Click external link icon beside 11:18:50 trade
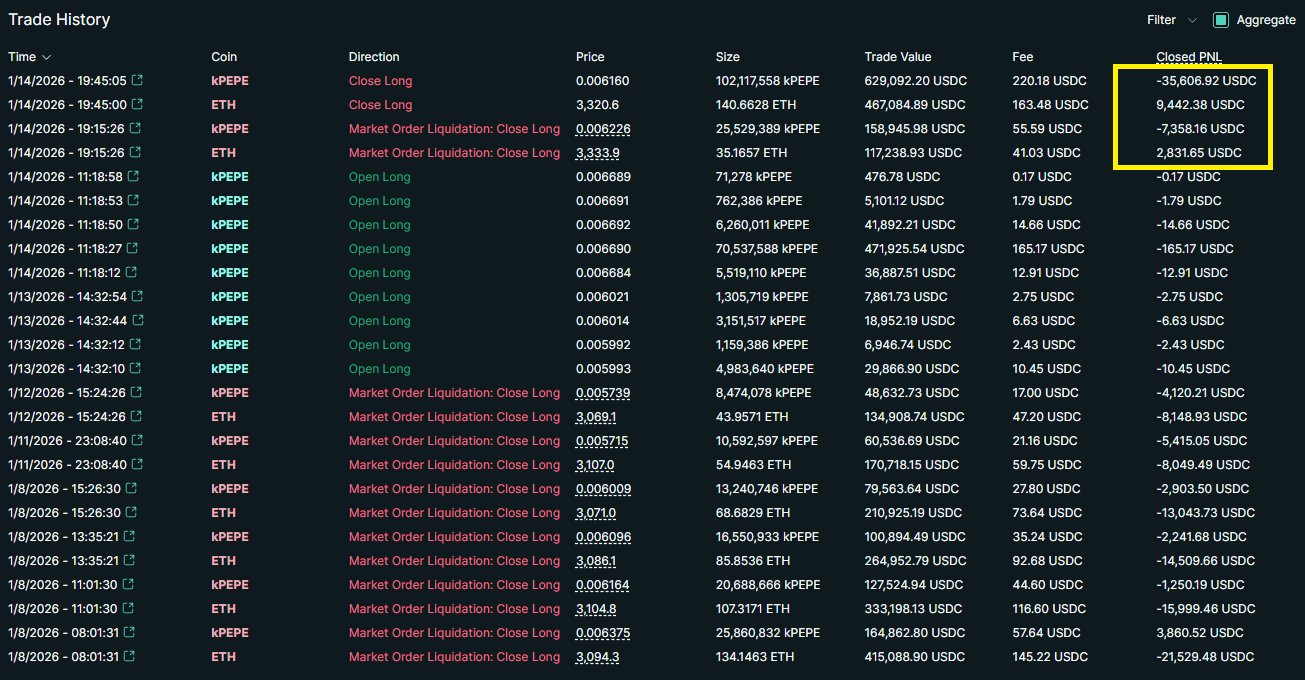Viewport: 1305px width, 680px height. tap(137, 225)
